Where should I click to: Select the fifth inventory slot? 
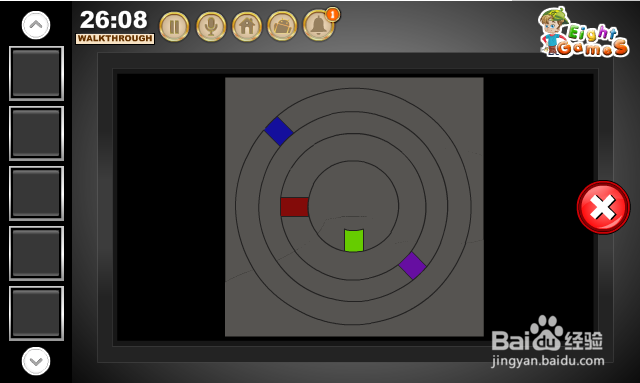[x=36, y=314]
